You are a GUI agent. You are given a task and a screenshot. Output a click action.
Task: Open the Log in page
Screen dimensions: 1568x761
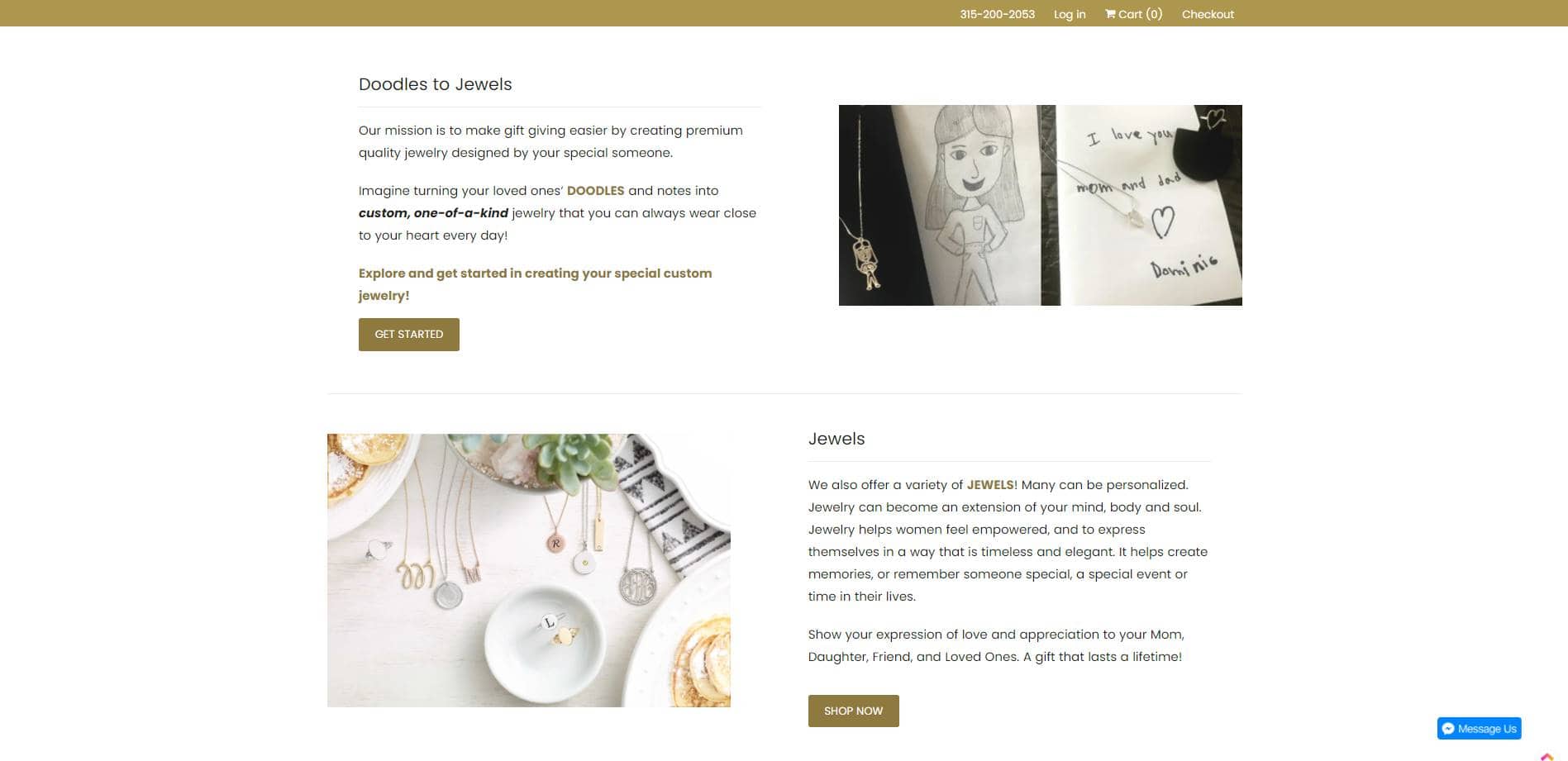click(x=1070, y=14)
